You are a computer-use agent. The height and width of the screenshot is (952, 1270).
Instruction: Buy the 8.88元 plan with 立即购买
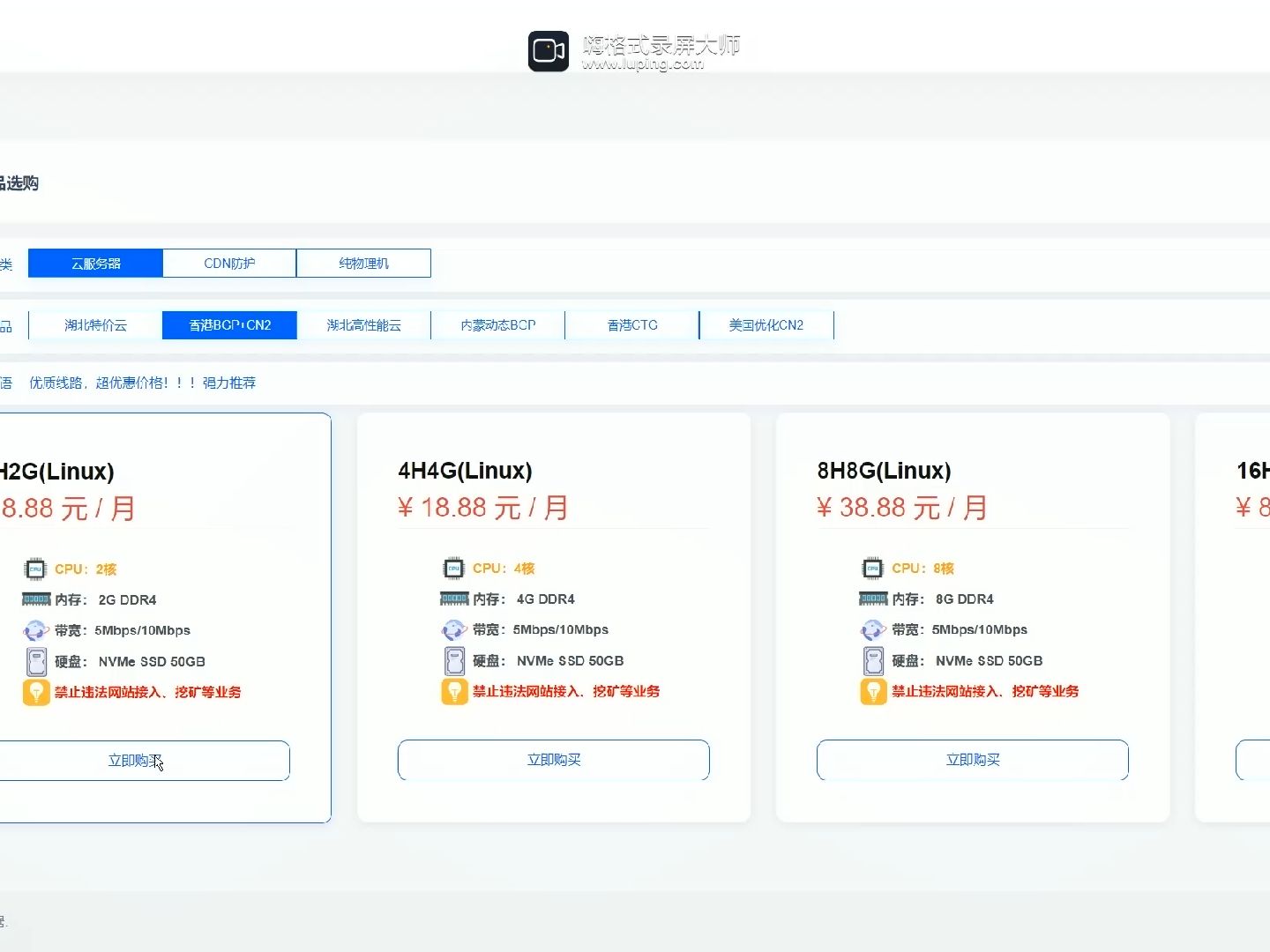(135, 761)
